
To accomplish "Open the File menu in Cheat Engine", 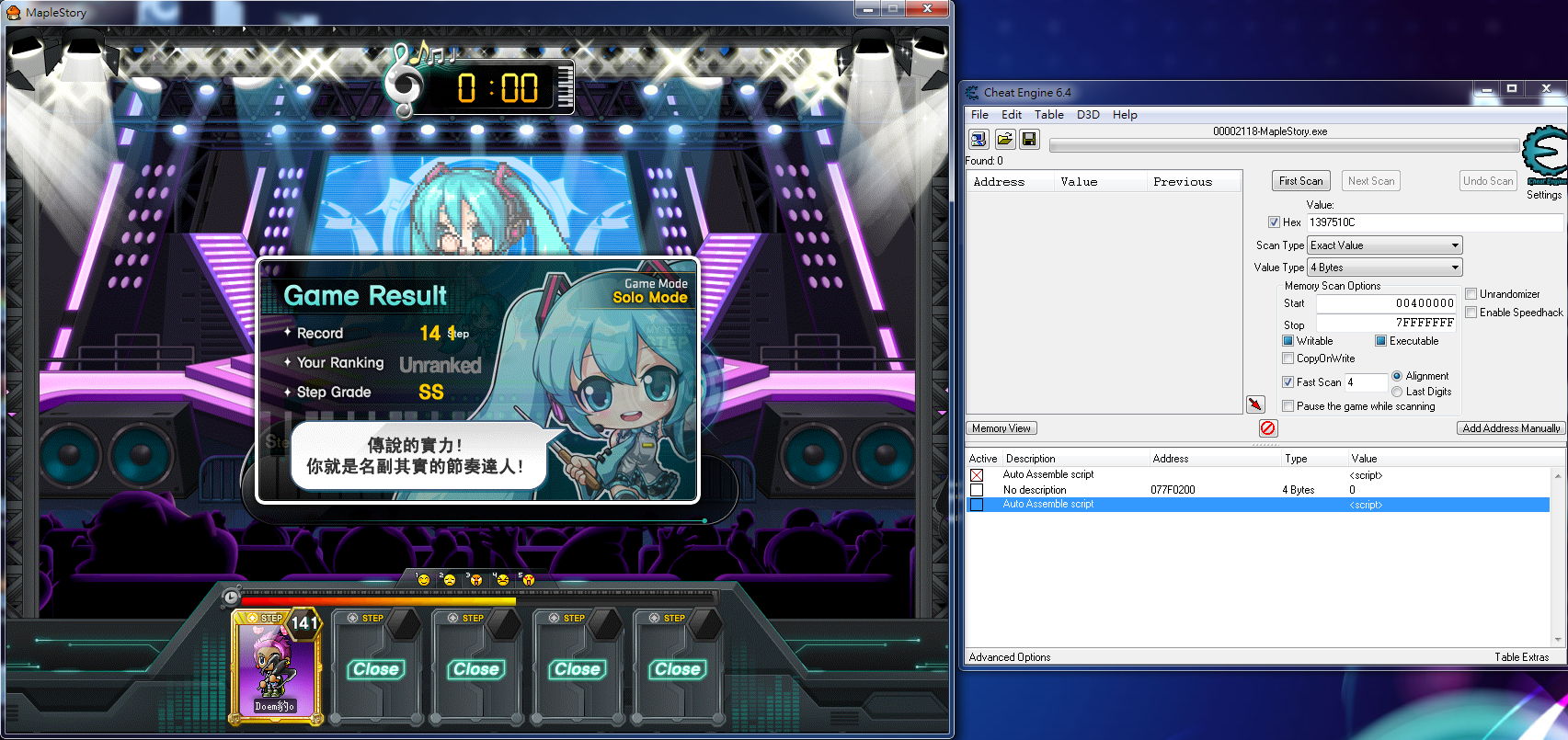I will (x=979, y=115).
